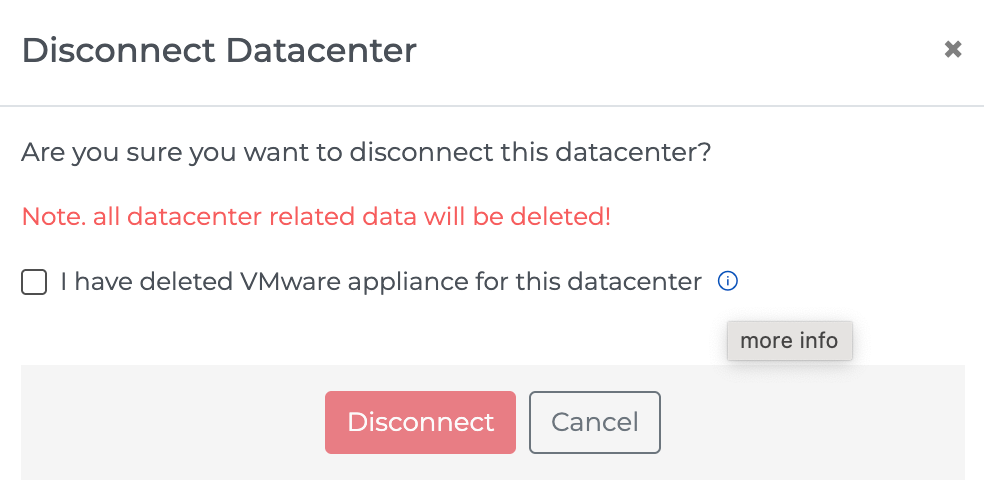Click the "Are you sure" confirmation question
984x494 pixels.
[366, 153]
